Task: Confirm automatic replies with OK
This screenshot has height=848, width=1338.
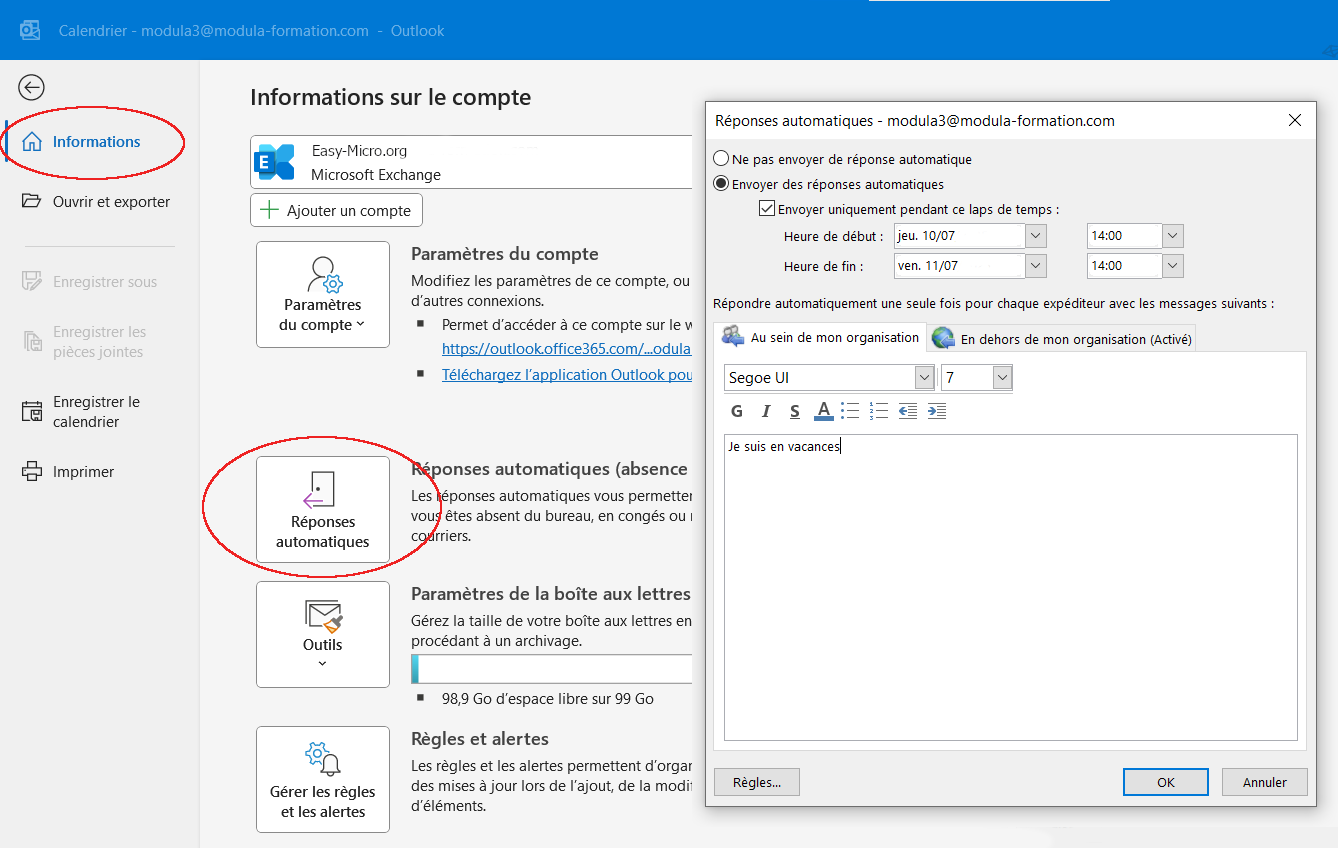Action: 1165,781
